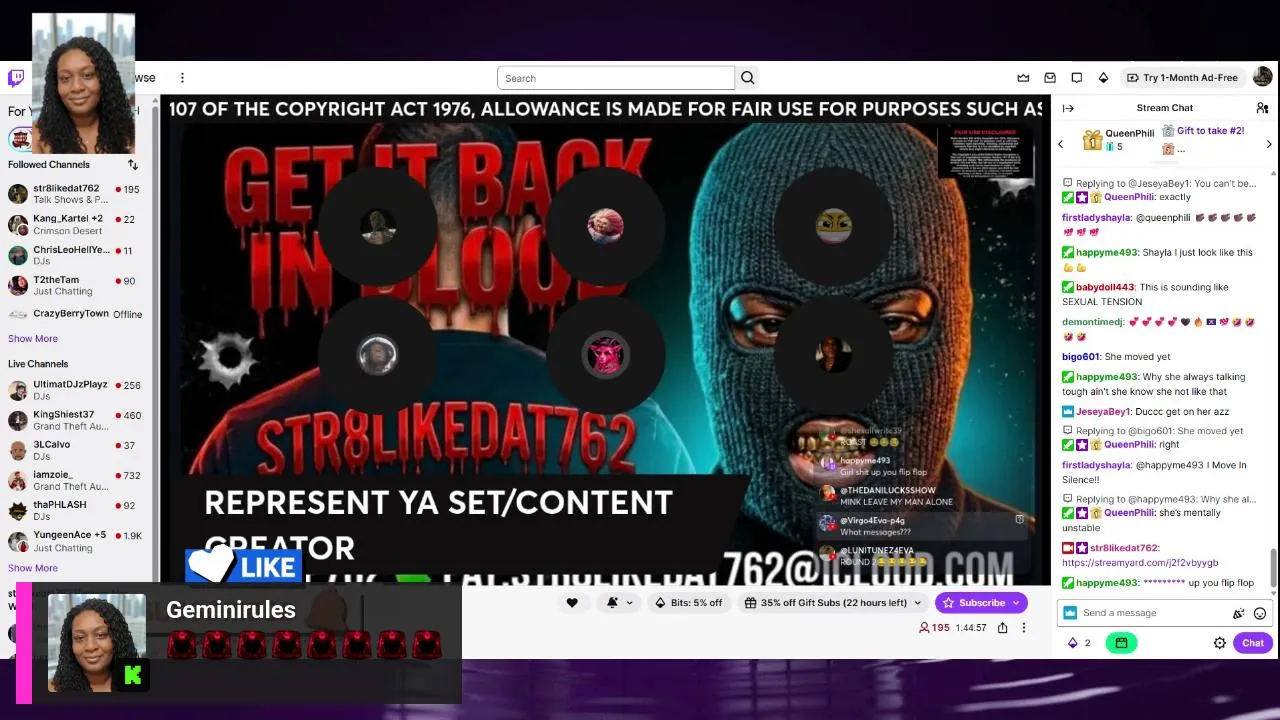Open ChrisLeoHellYe channel
This screenshot has height=720, width=1280.
(x=76, y=255)
